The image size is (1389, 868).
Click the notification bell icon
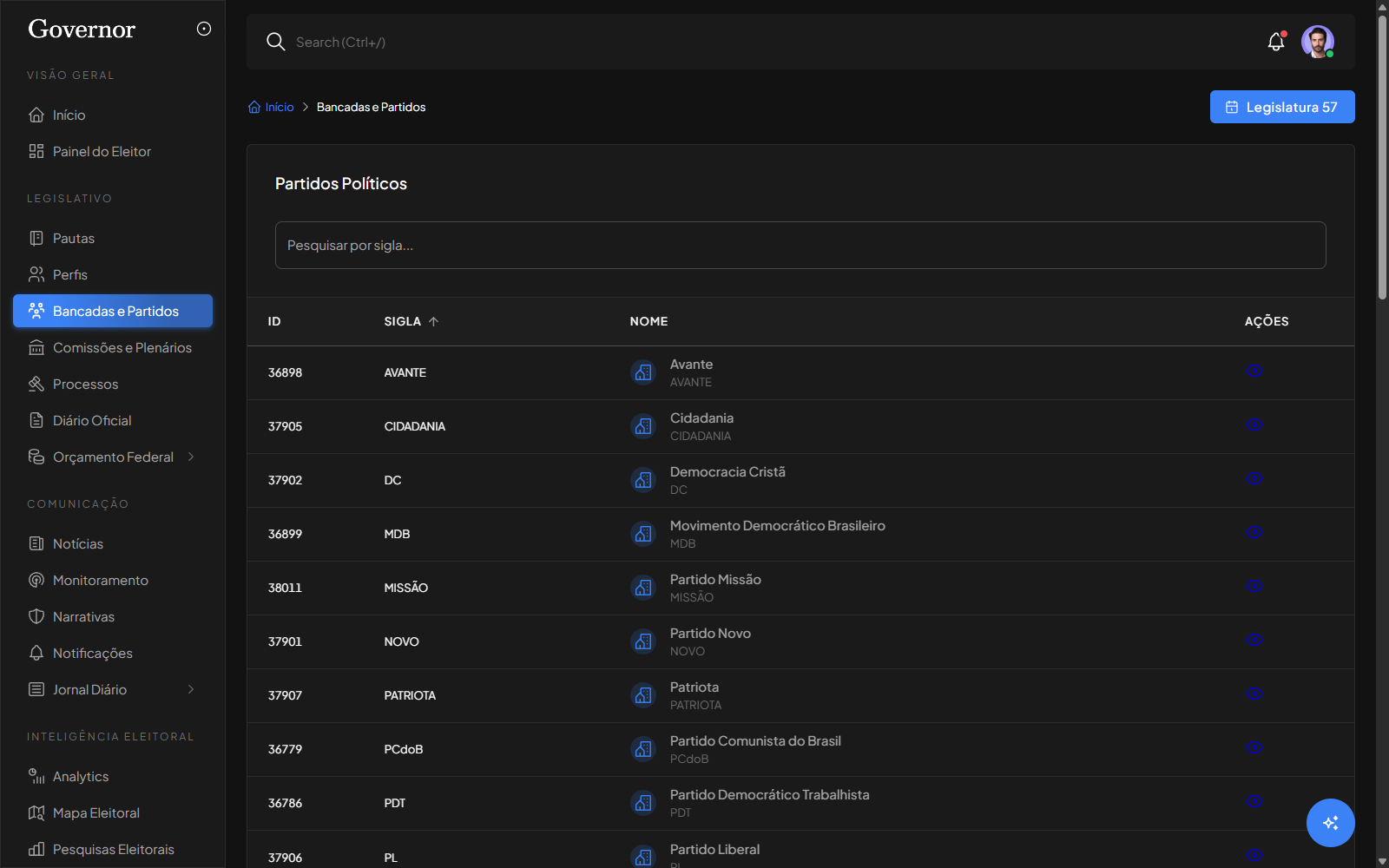(1276, 42)
